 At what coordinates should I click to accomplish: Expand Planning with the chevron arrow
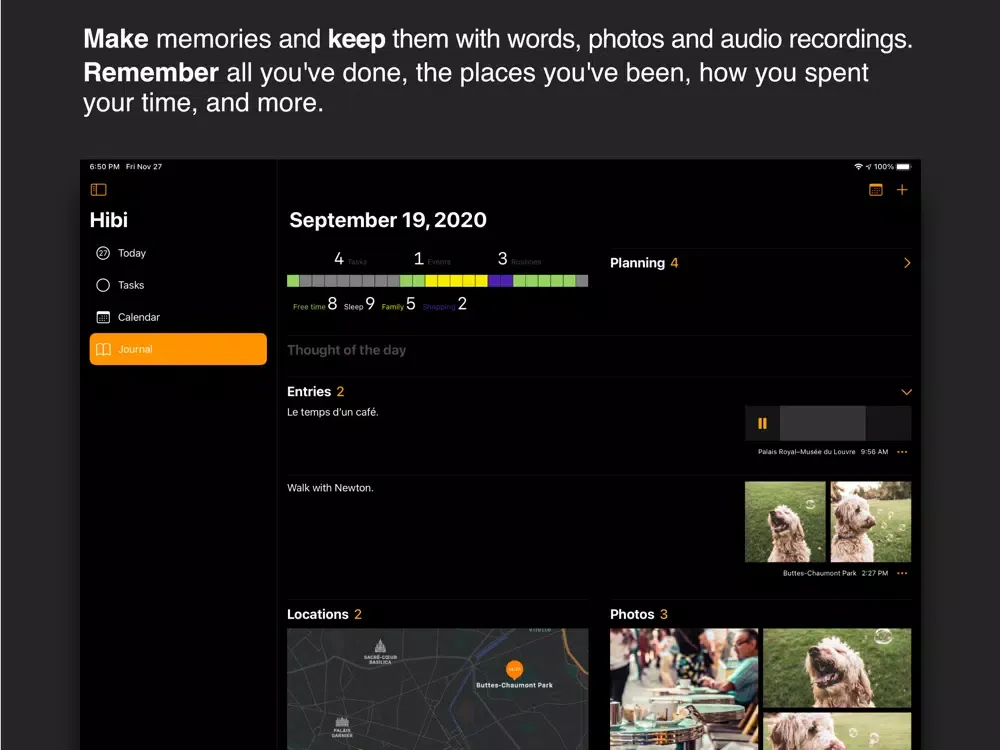pos(907,263)
